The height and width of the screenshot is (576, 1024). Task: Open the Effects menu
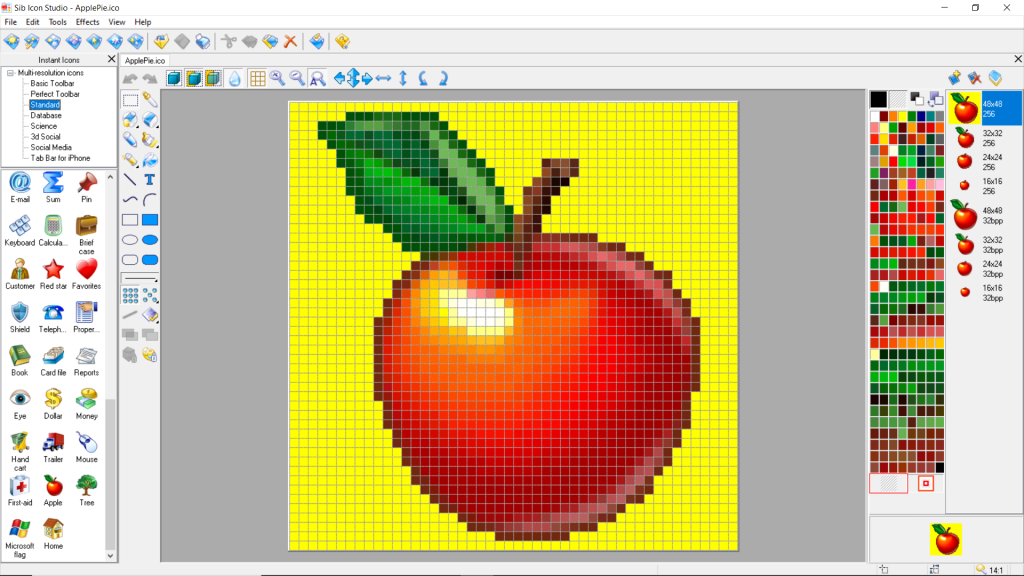[x=87, y=22]
